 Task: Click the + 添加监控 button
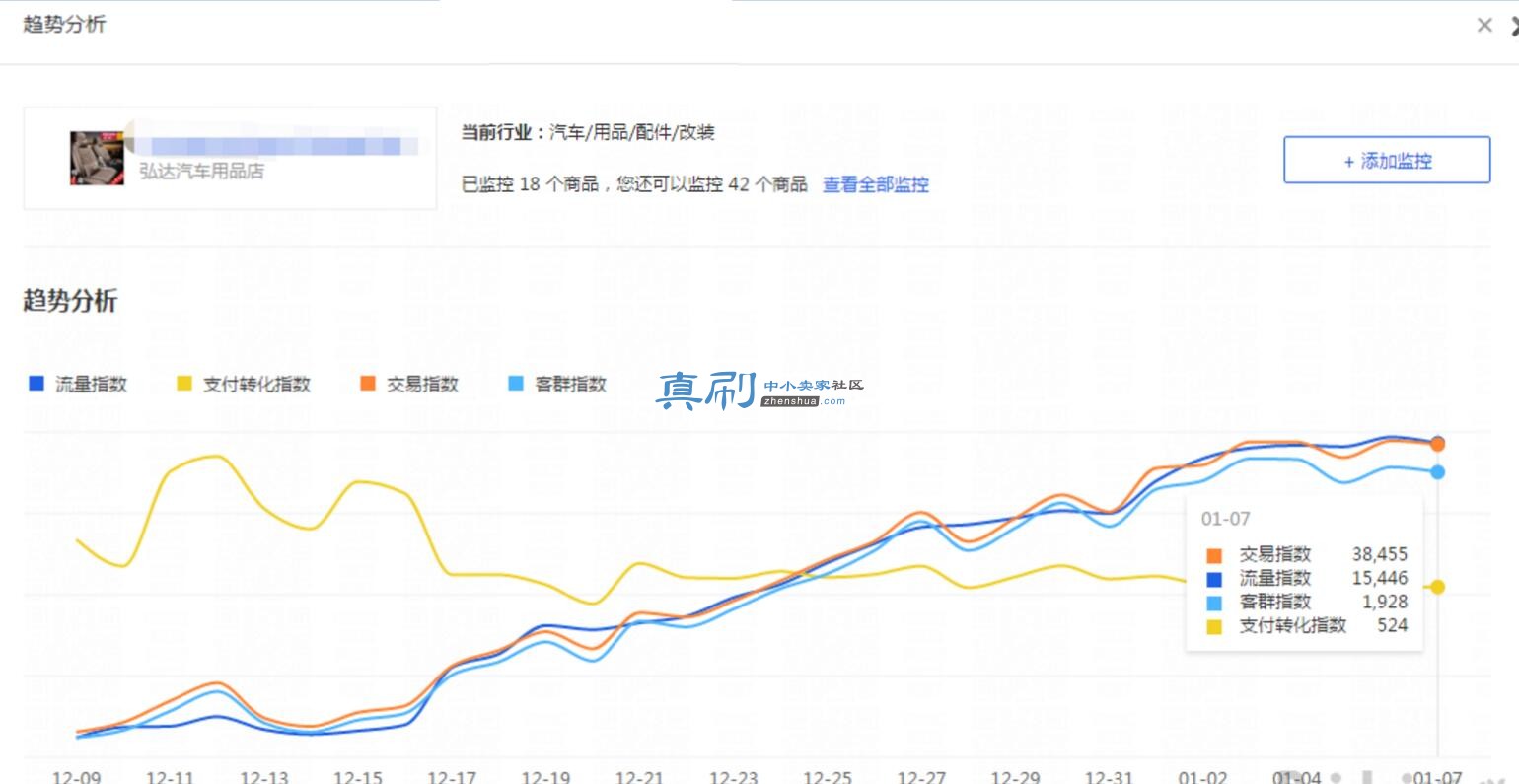pyautogui.click(x=1387, y=160)
